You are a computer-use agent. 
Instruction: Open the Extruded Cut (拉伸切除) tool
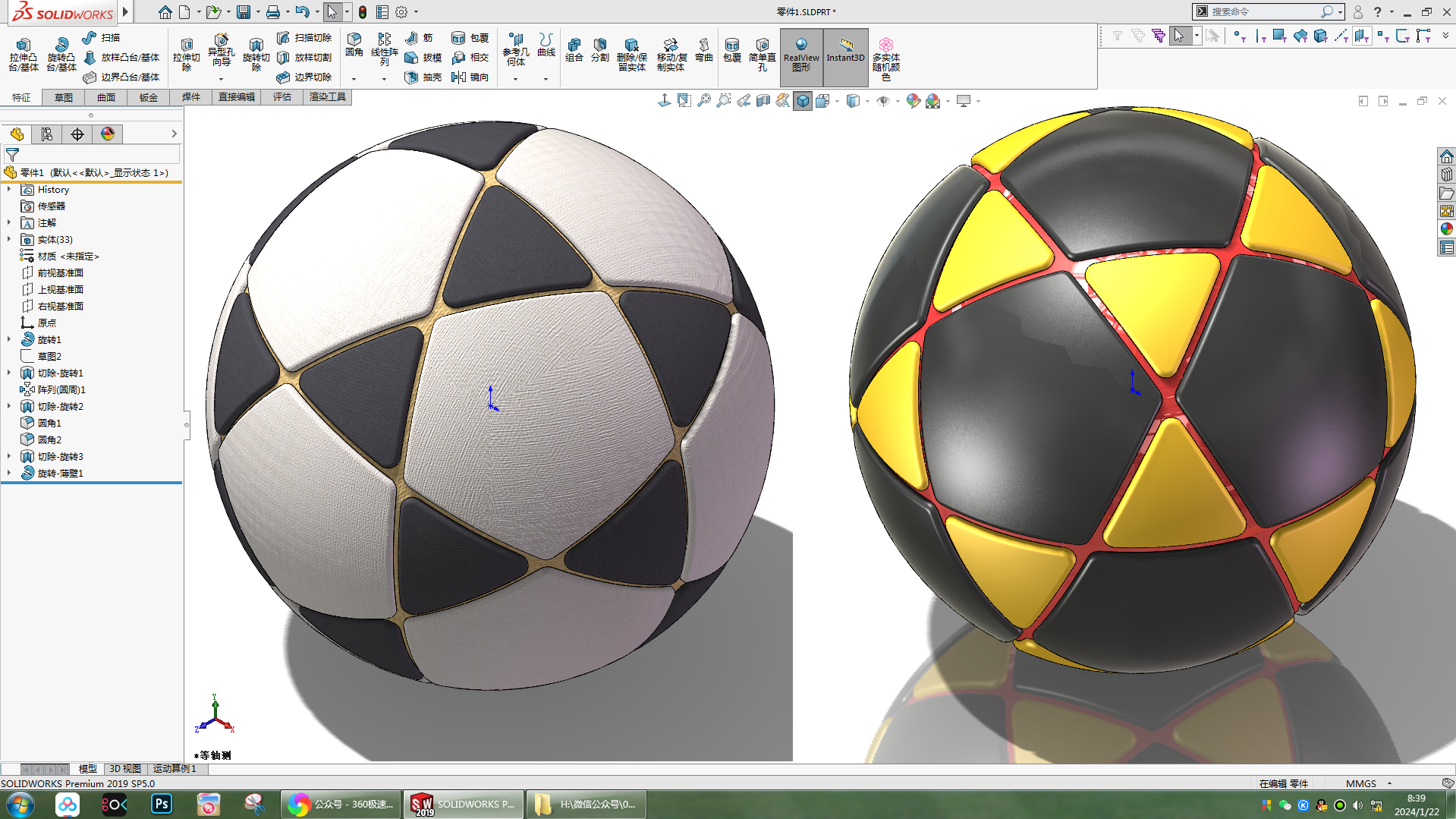click(x=186, y=54)
